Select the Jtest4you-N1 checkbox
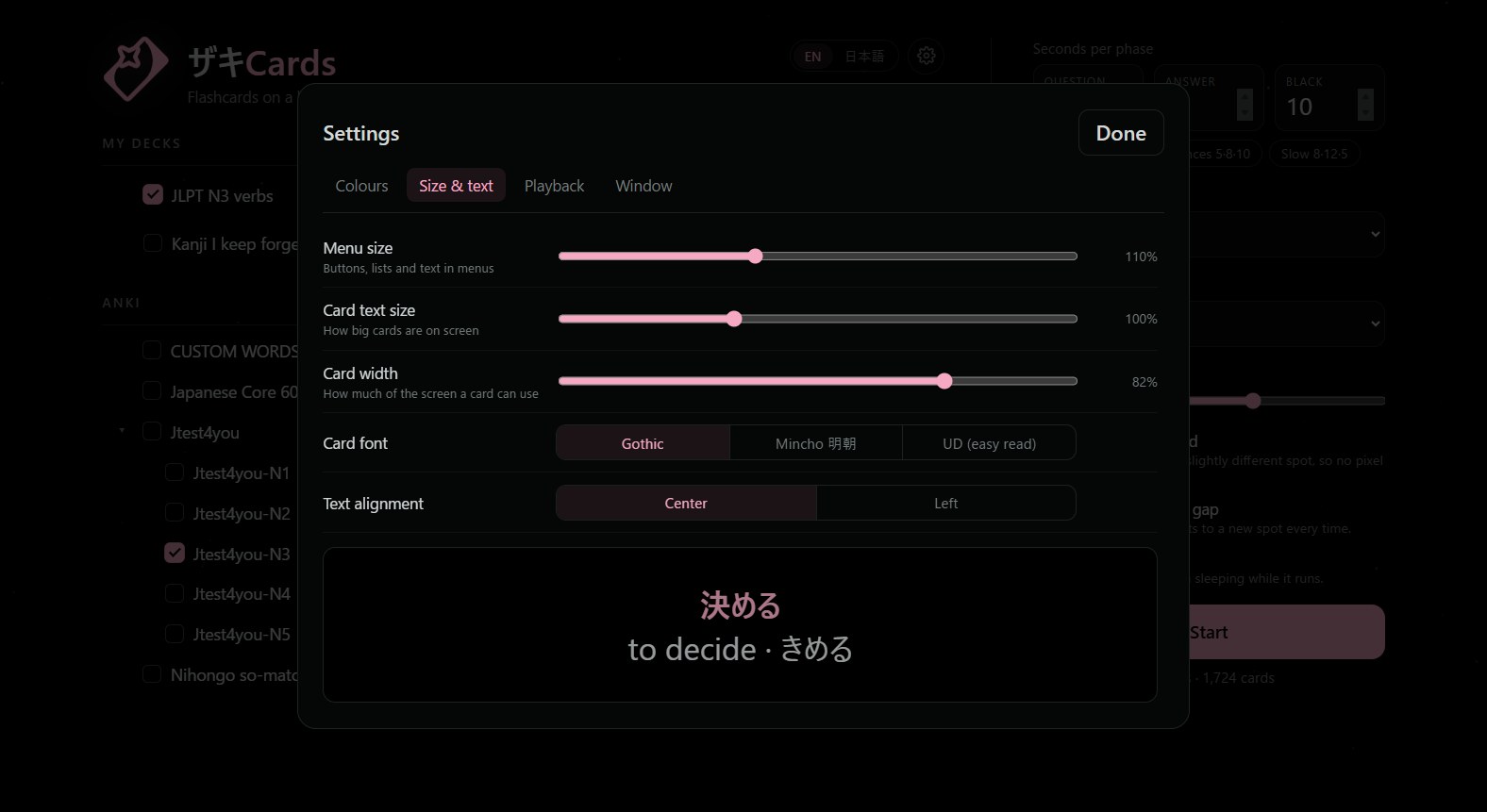Viewport: 1487px width, 812px height. click(175, 472)
